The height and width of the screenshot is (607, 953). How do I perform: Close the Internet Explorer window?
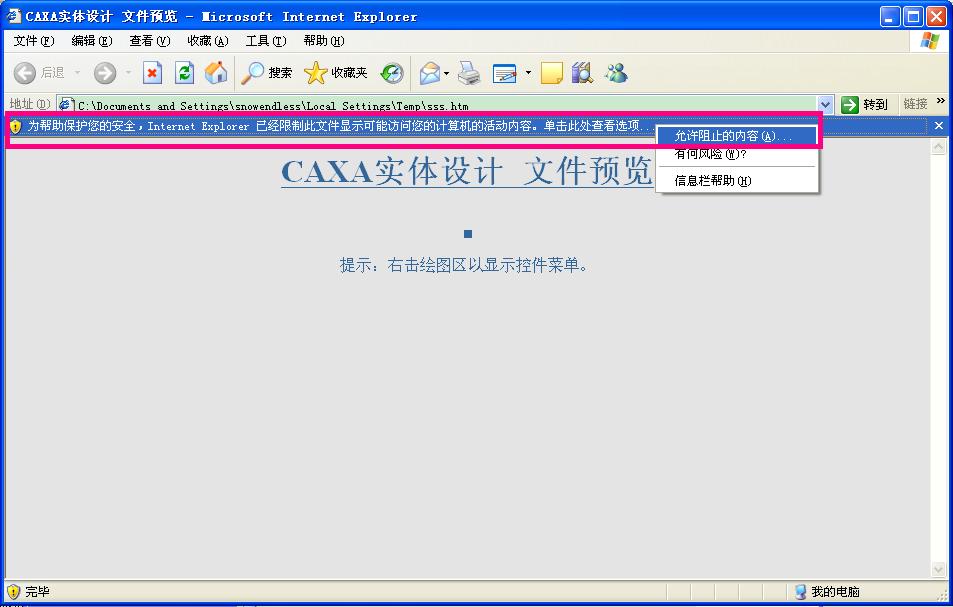936,16
